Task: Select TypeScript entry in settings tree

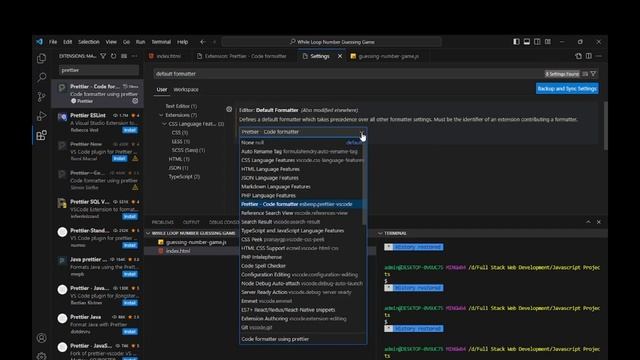Action: coord(184,177)
